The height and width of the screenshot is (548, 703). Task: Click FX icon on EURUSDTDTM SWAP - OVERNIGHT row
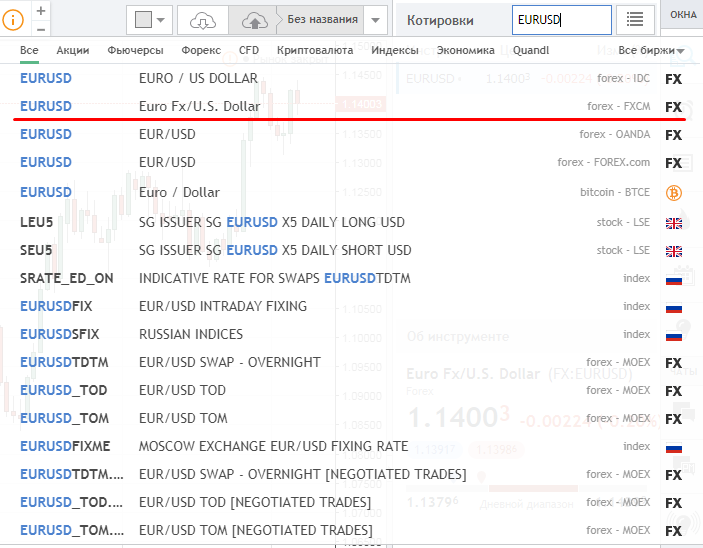pos(673,363)
